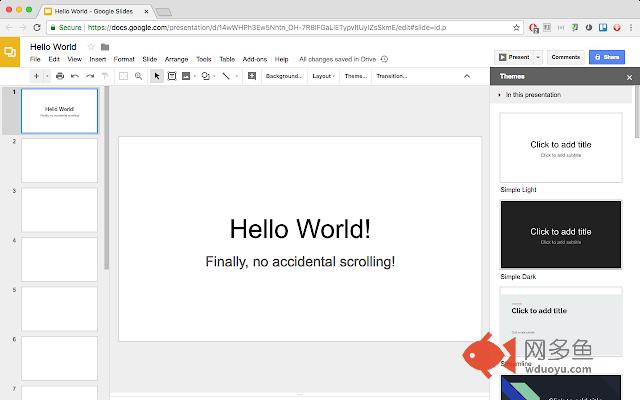This screenshot has width=640, height=400.
Task: Click the Insert image icon
Action: click(x=187, y=76)
